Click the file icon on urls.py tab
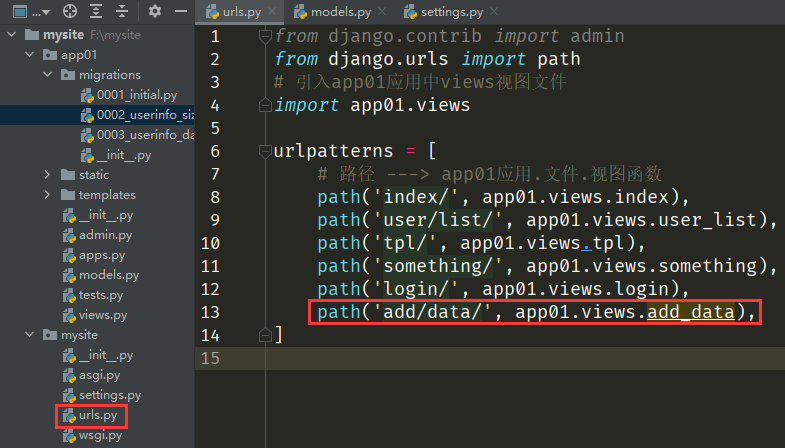Viewport: 785px width, 448px height. pyautogui.click(x=212, y=12)
